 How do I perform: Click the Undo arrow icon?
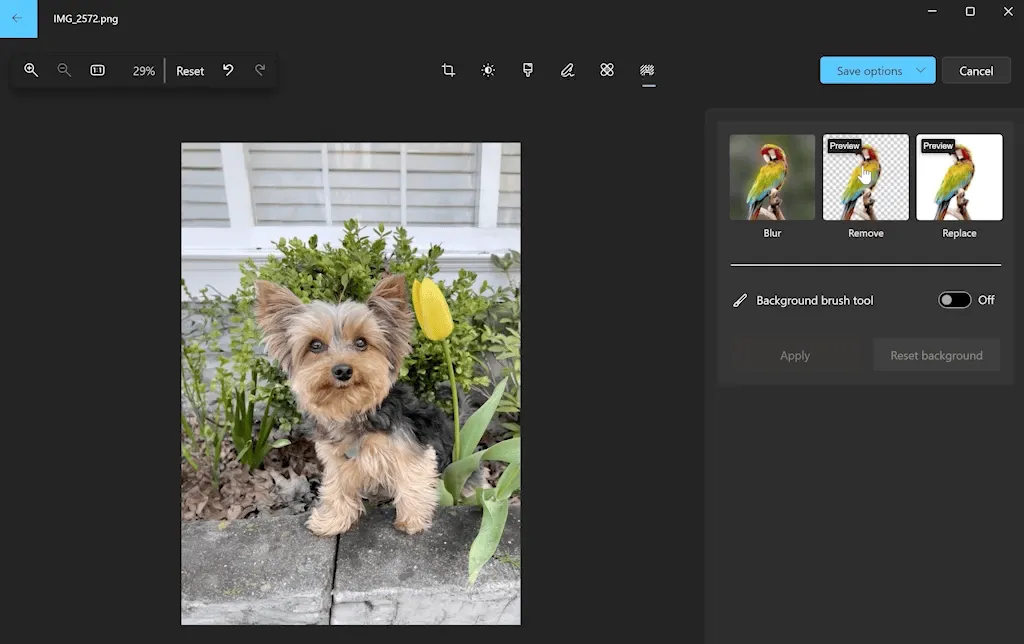(227, 70)
